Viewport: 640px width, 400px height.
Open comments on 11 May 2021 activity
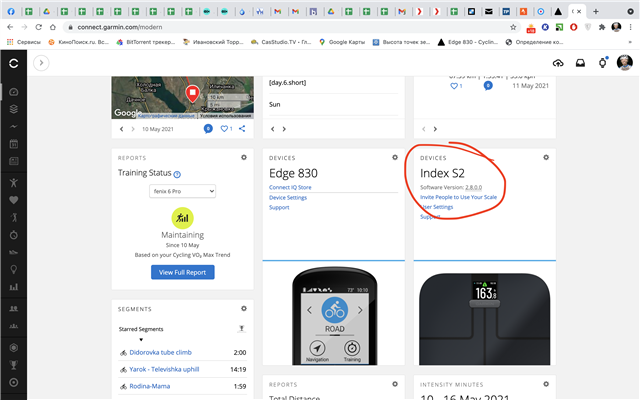(488, 86)
